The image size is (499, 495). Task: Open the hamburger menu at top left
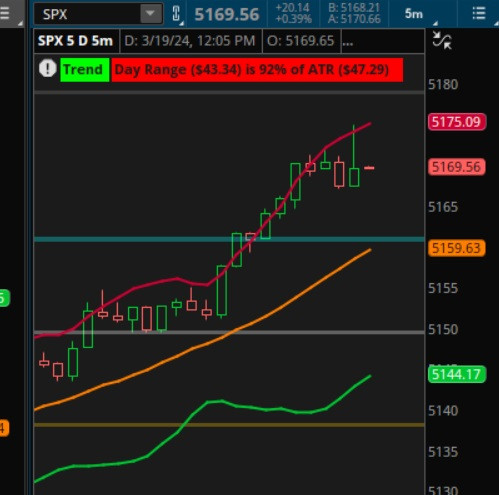point(5,14)
